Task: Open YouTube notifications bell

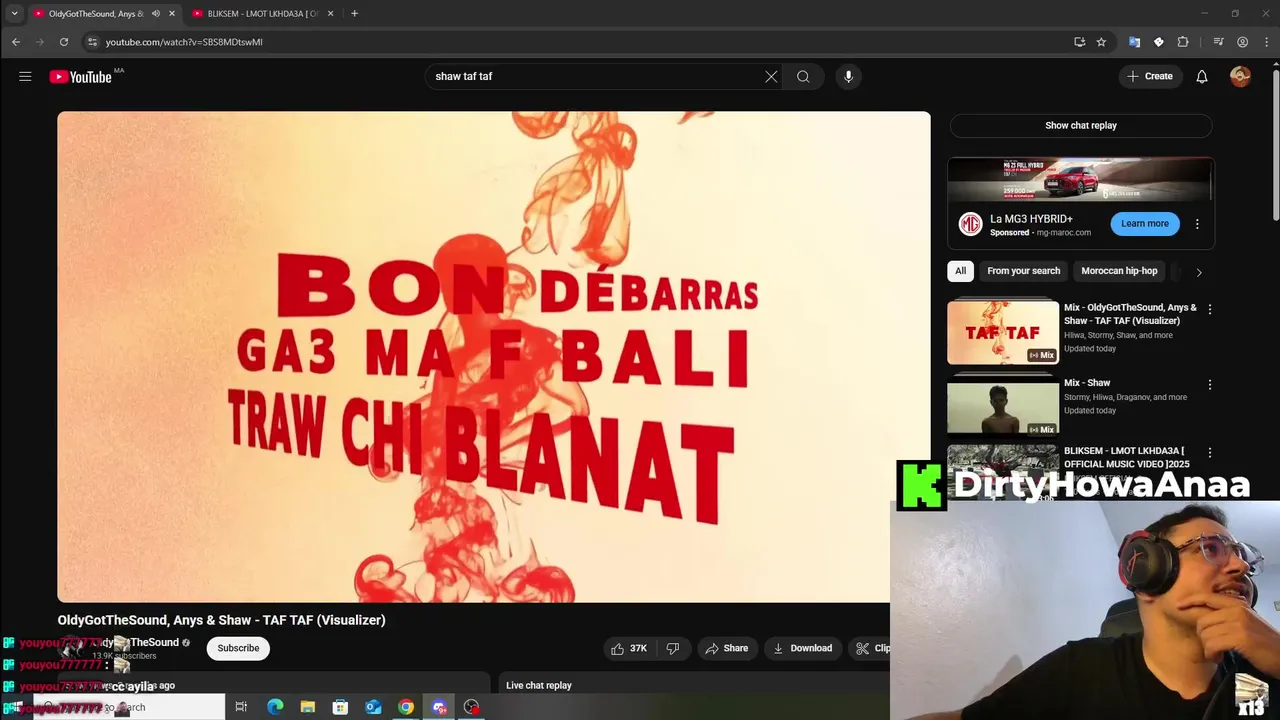Action: click(x=1202, y=76)
